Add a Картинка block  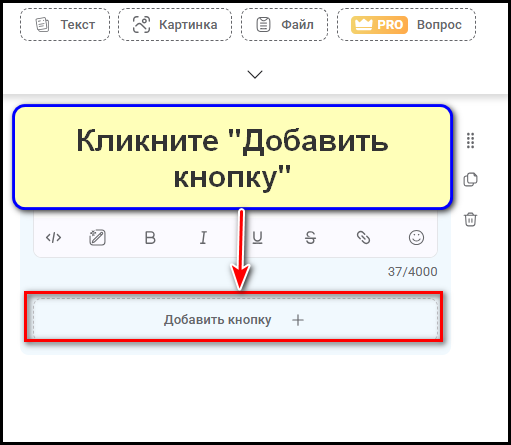click(175, 25)
